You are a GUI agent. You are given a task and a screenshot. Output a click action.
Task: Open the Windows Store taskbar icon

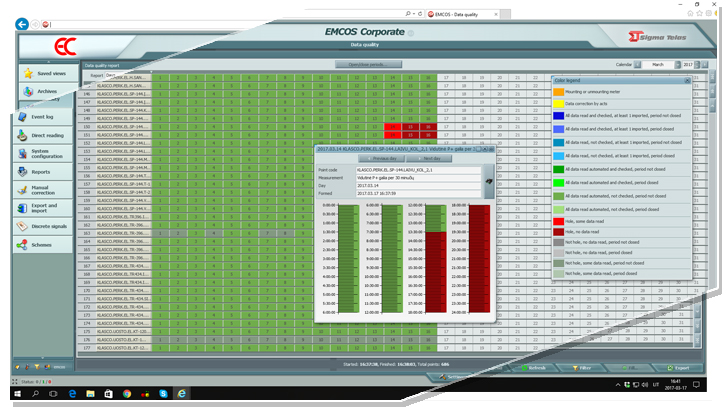(x=108, y=394)
